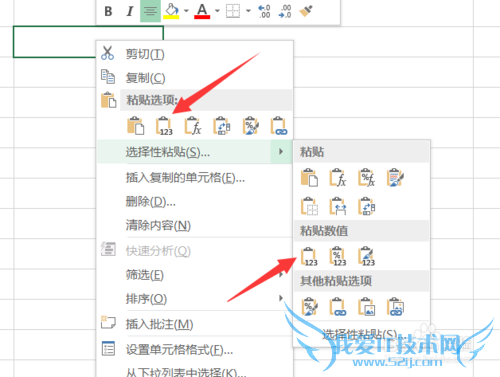500x377 pixels.
Task: Click values and source formatting brush 123 icon
Action: tap(366, 256)
